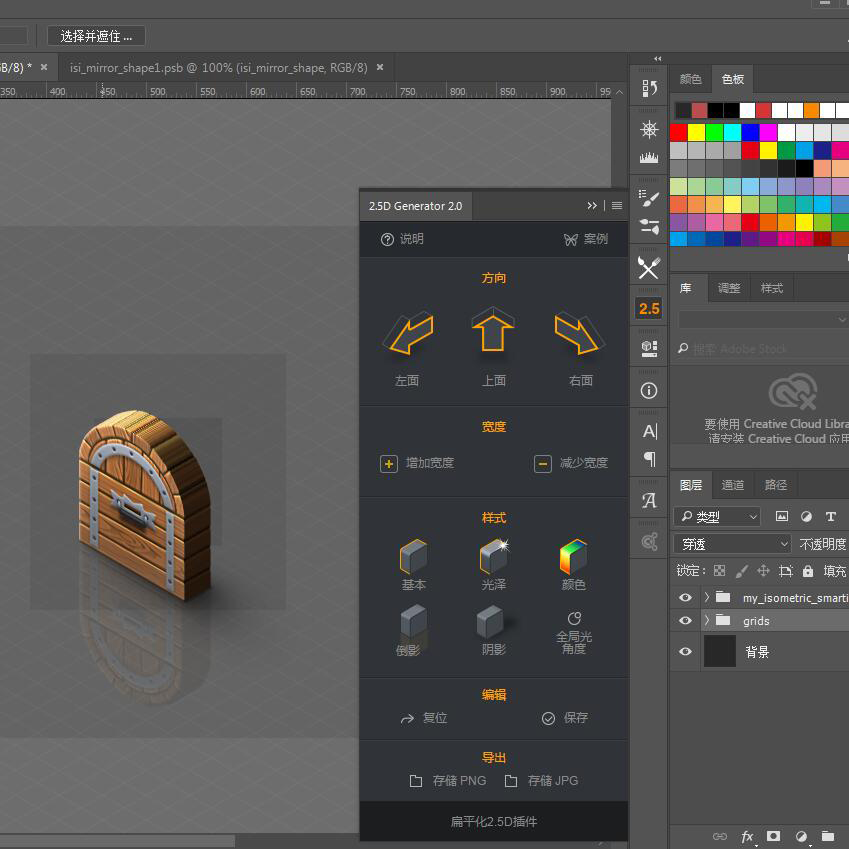This screenshot has height=849, width=849.
Task: Click 存储 PNG export button
Action: pos(448,781)
